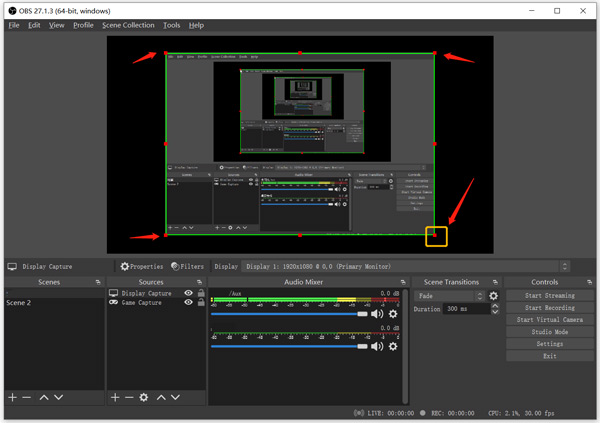Screen dimensions: 600x423
Task: Undock the Audio Mixer panel
Action: [x=403, y=282]
